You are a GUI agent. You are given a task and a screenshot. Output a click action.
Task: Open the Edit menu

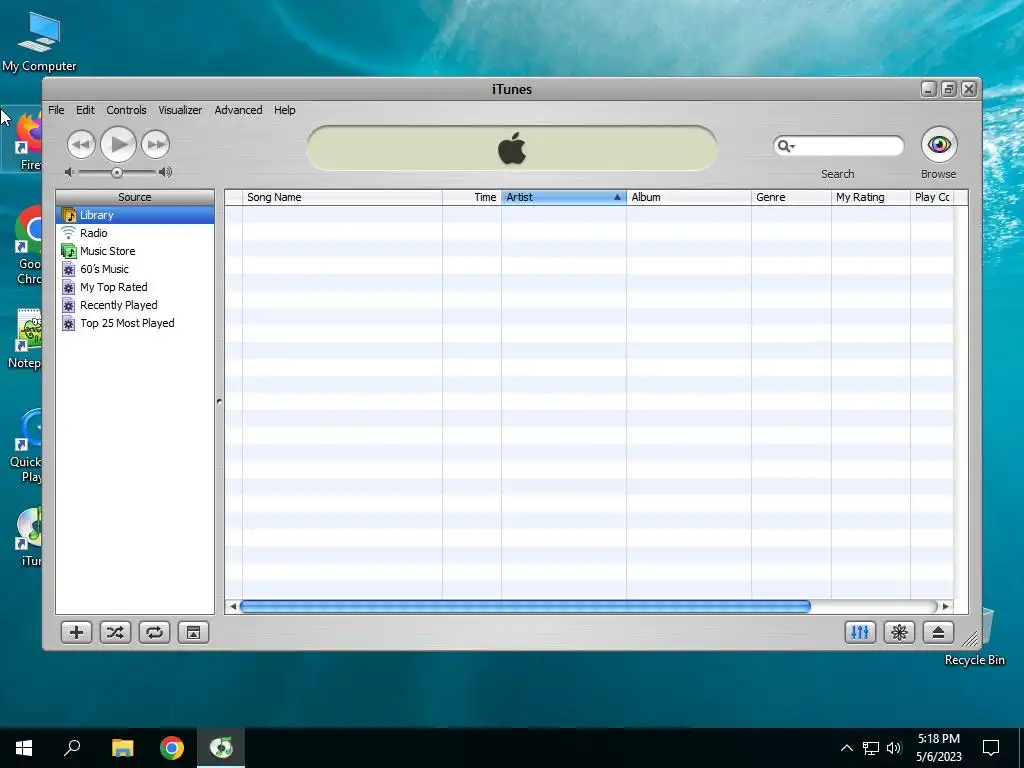[85, 110]
